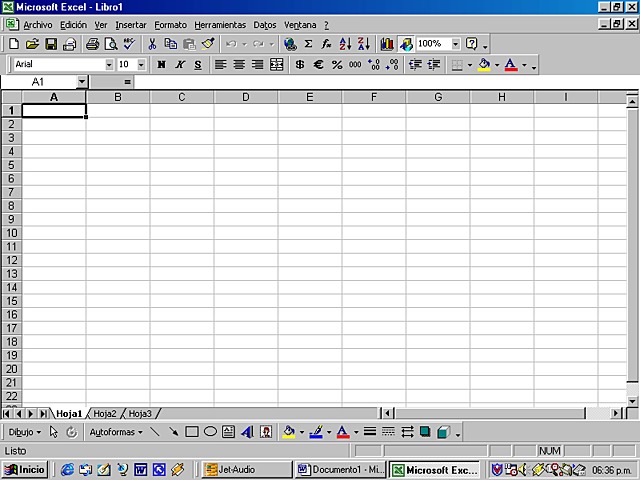Cut selection with the scissors icon

click(152, 44)
